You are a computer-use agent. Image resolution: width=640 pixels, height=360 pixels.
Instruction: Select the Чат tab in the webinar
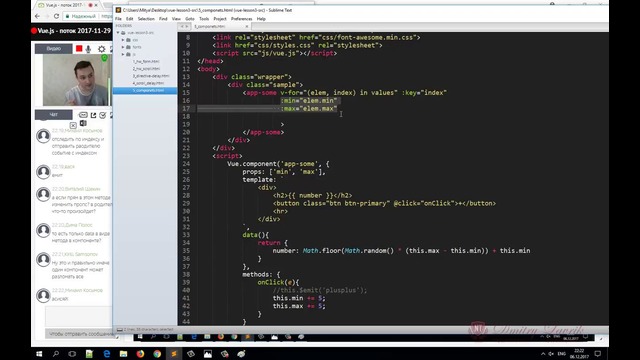[x=53, y=115]
